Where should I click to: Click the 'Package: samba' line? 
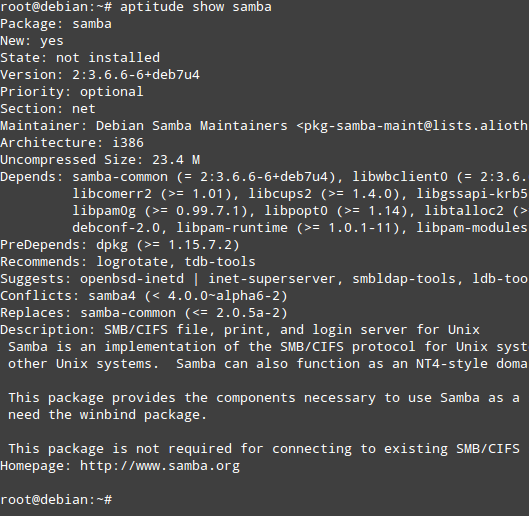click(56, 24)
